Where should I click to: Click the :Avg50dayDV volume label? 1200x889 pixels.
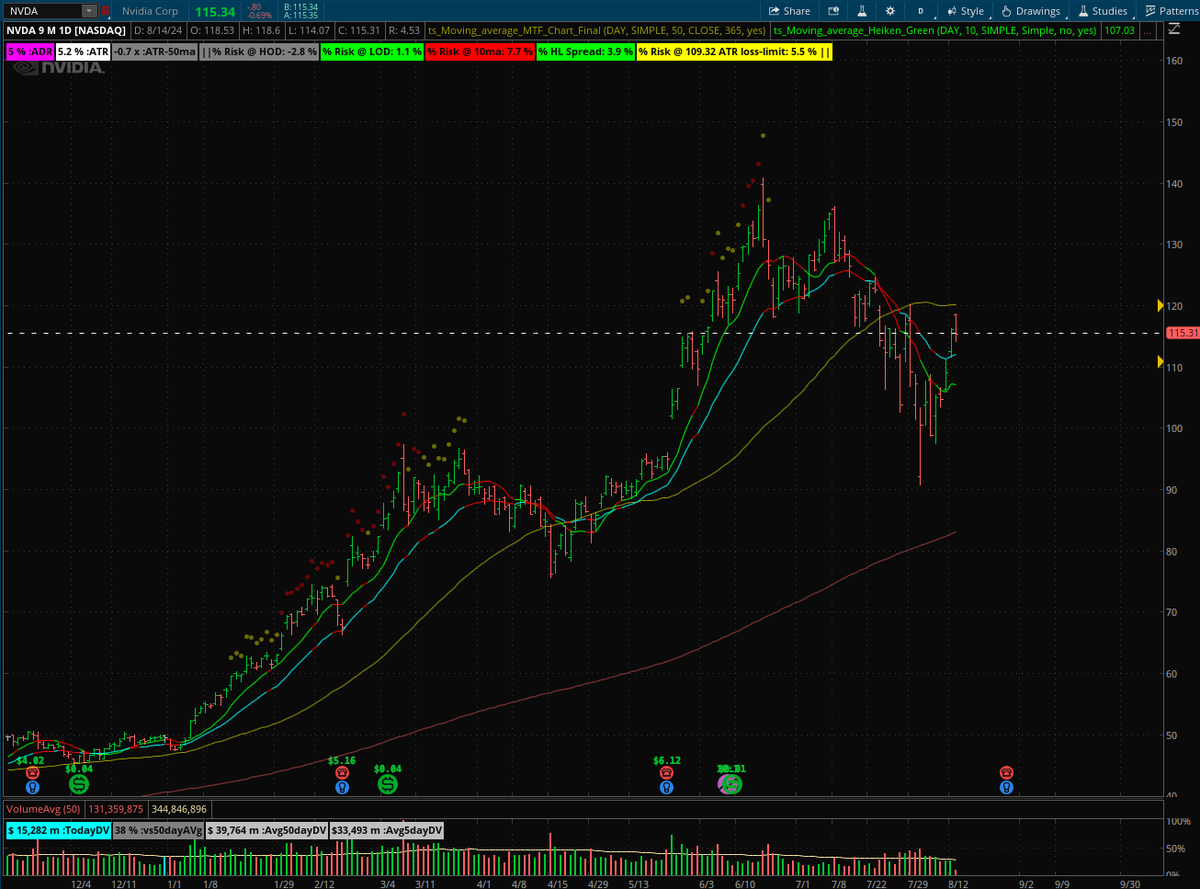[x=267, y=830]
